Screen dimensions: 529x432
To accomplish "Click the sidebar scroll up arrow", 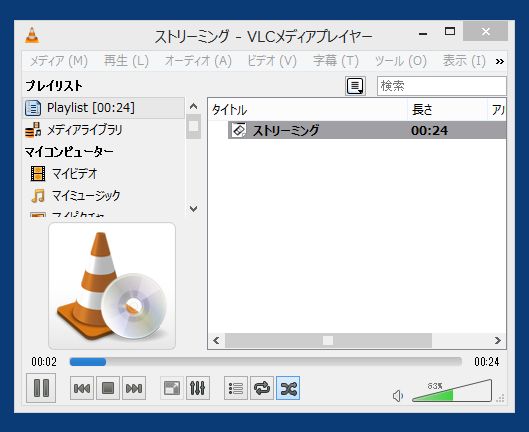I will tap(193, 107).
